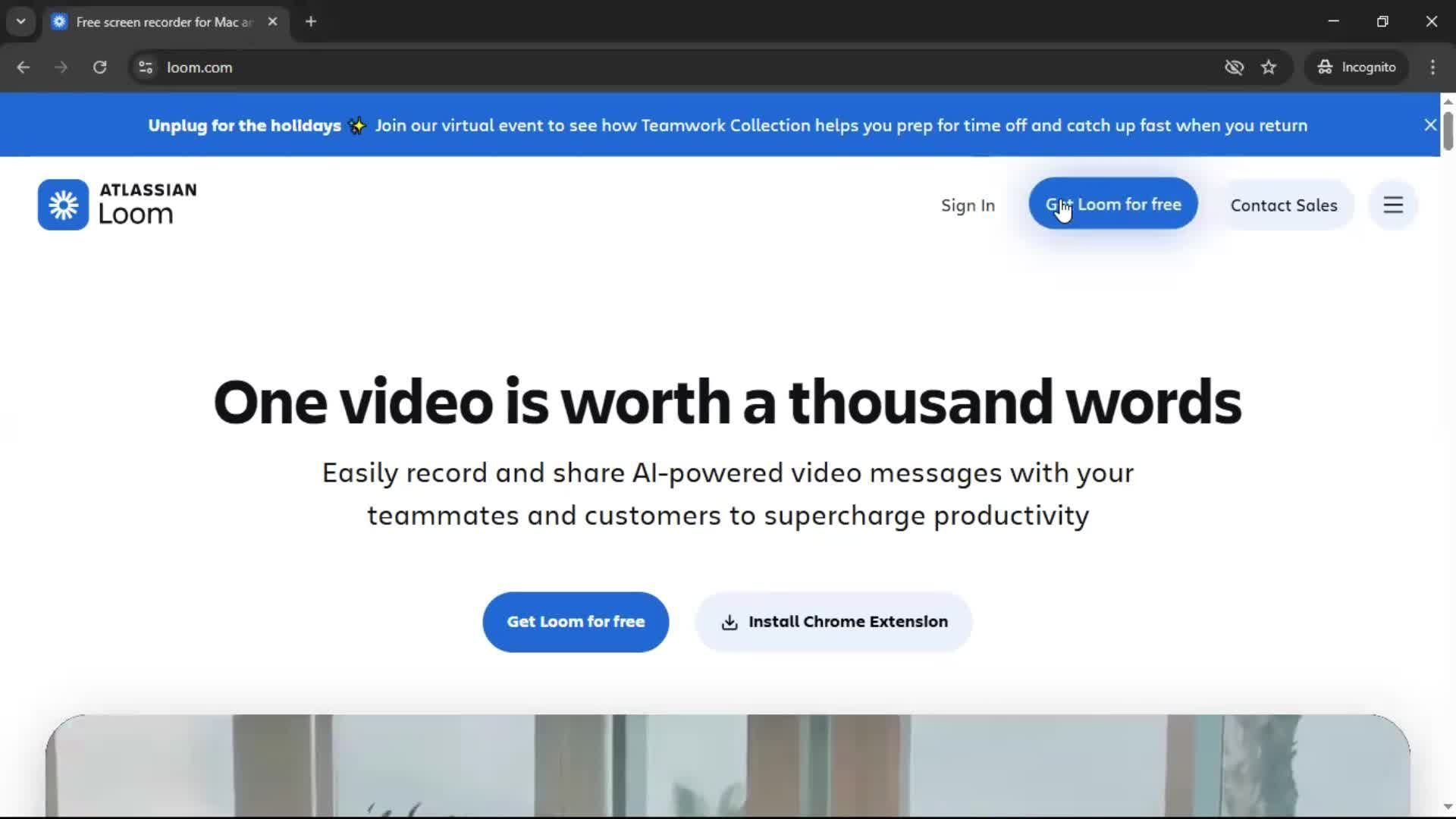Open the site information icon in address bar
The width and height of the screenshot is (1456, 819).
pyautogui.click(x=145, y=67)
